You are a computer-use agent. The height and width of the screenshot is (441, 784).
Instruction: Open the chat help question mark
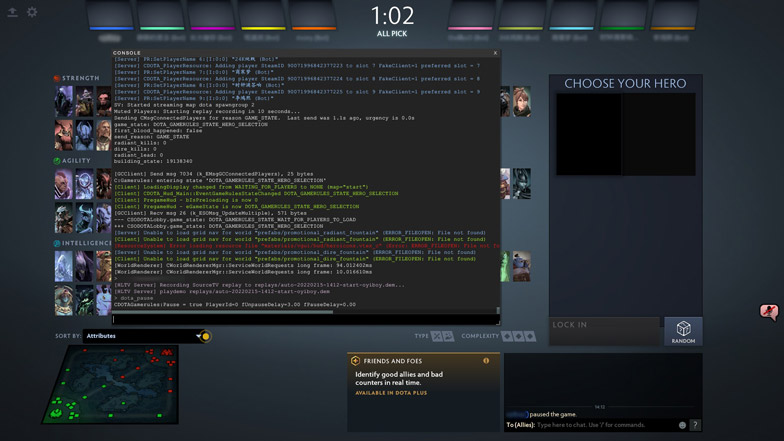coord(695,425)
